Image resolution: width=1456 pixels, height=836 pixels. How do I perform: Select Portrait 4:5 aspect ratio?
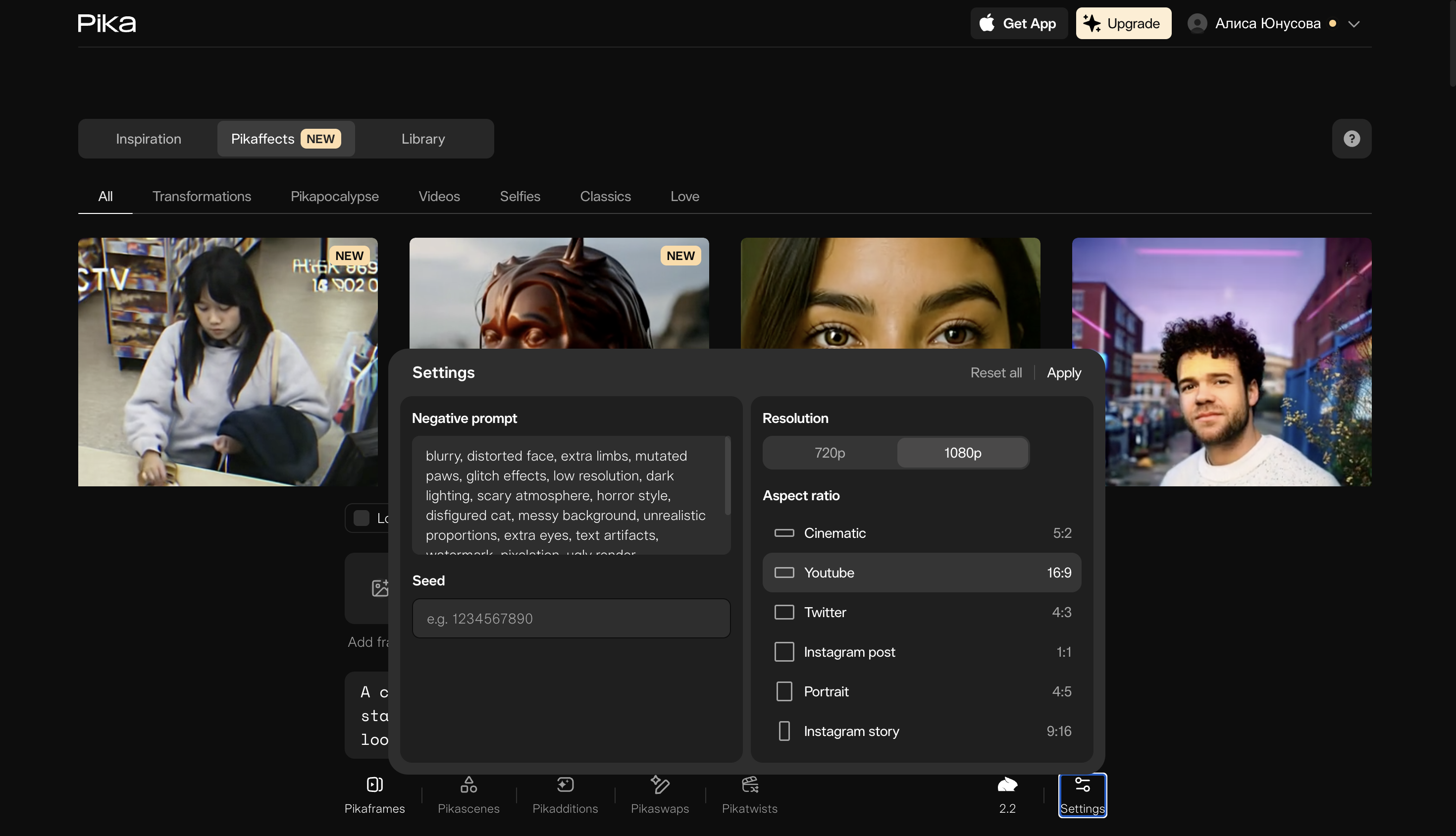(x=922, y=691)
